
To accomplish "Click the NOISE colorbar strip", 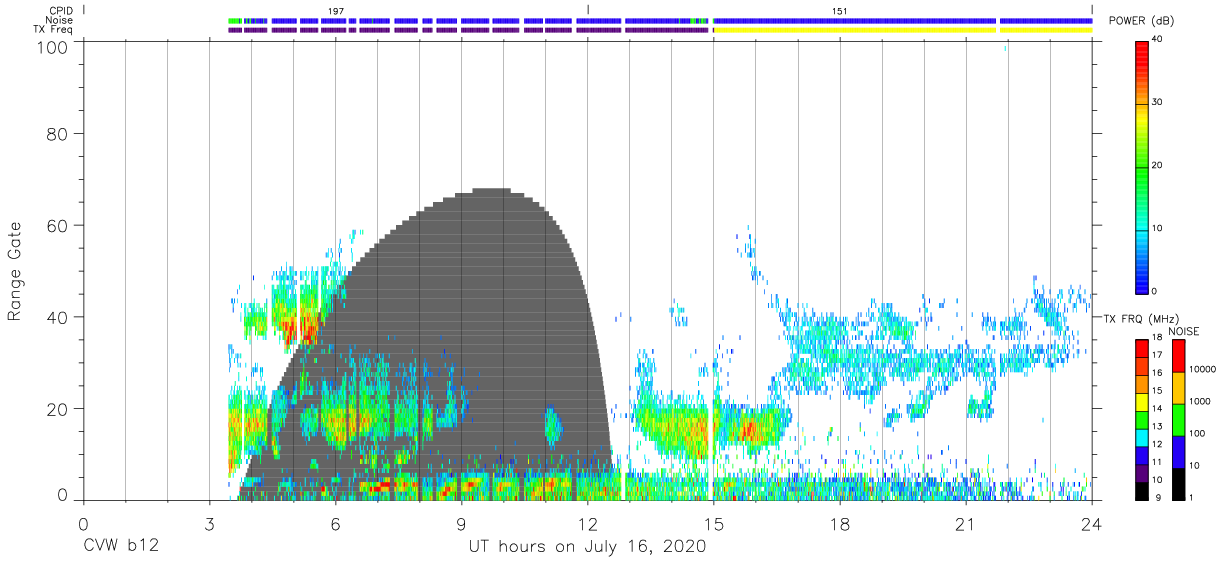I will 1179,420.
